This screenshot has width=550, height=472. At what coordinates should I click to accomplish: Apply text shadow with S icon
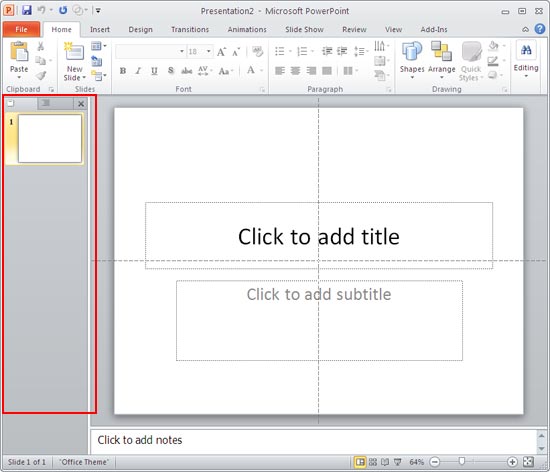click(170, 71)
